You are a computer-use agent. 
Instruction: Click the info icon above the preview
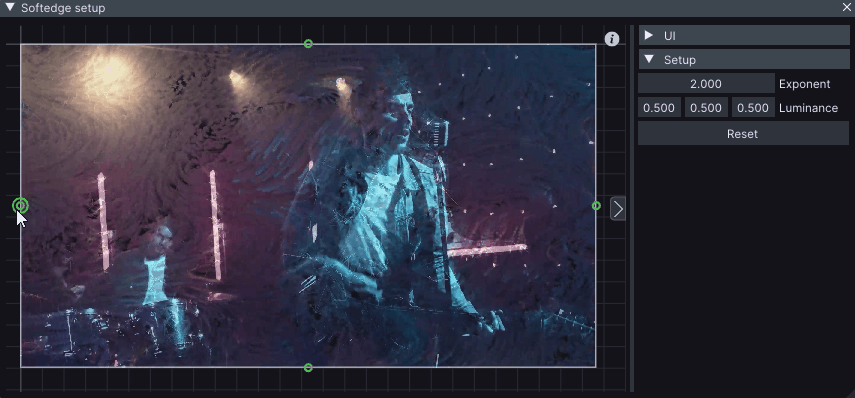612,39
